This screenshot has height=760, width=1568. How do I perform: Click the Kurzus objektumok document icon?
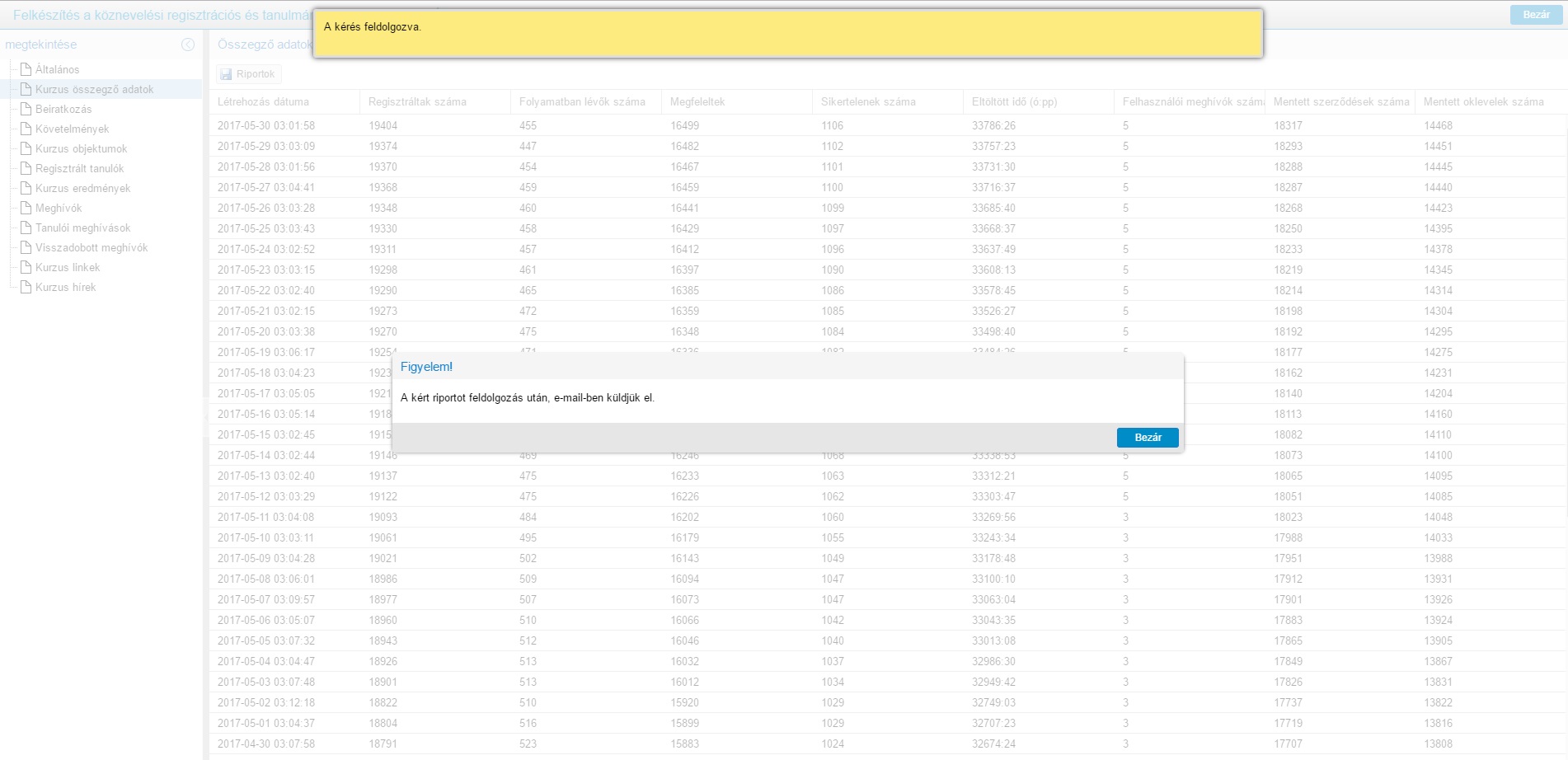coord(26,148)
